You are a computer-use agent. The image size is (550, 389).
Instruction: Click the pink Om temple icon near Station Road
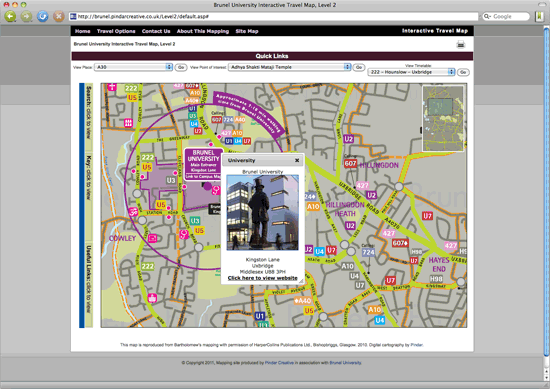tap(133, 212)
